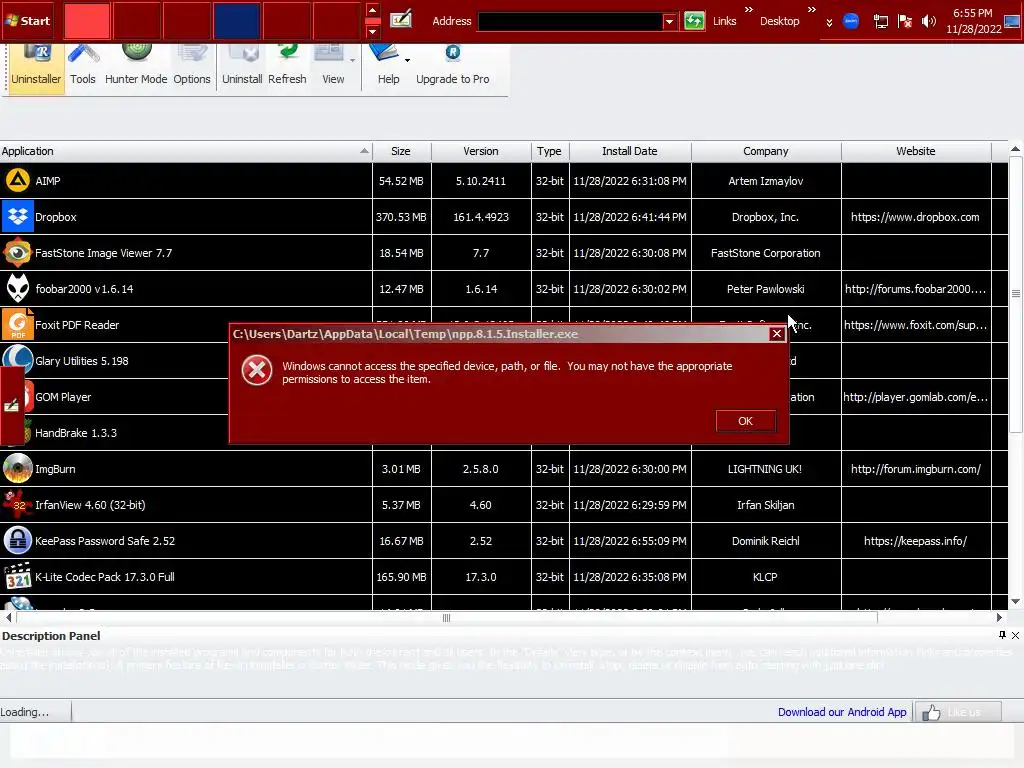Open the Start menu
The width and height of the screenshot is (1024, 768).
(27, 21)
